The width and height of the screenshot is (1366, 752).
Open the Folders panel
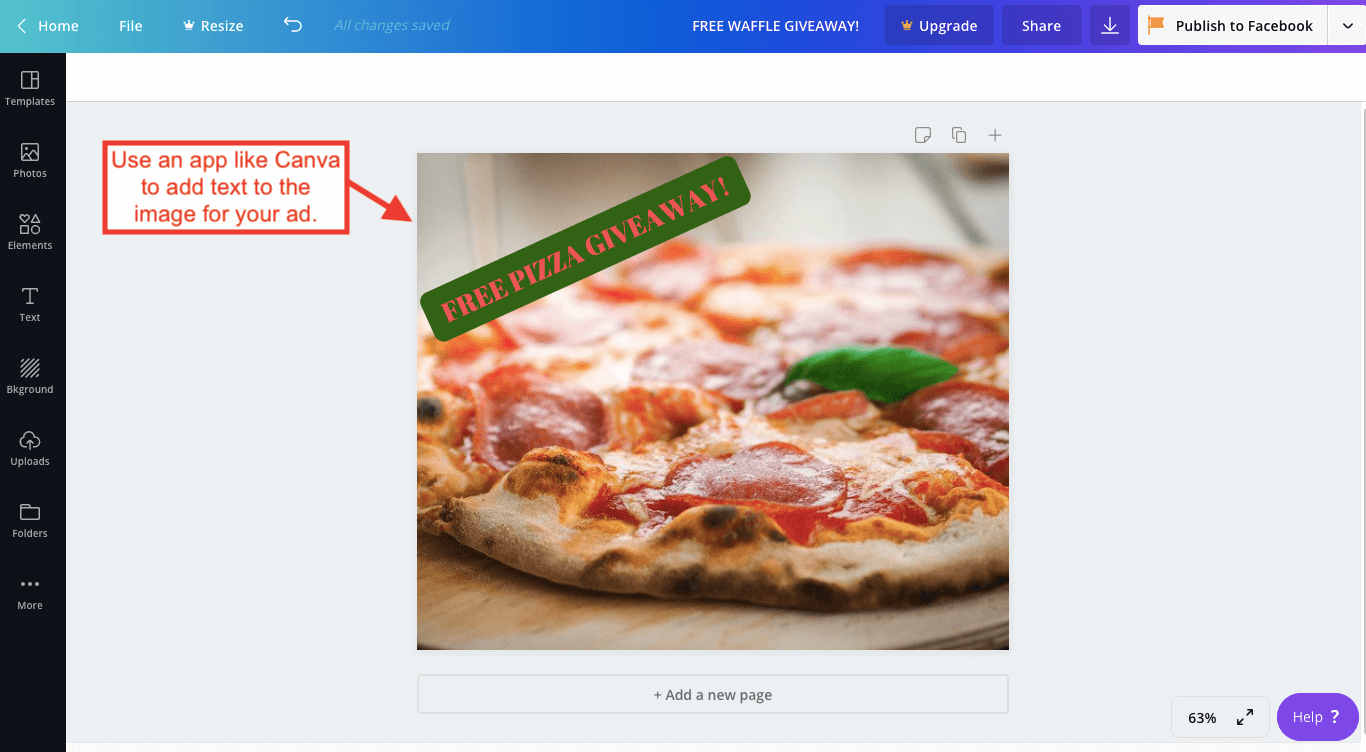pos(30,518)
